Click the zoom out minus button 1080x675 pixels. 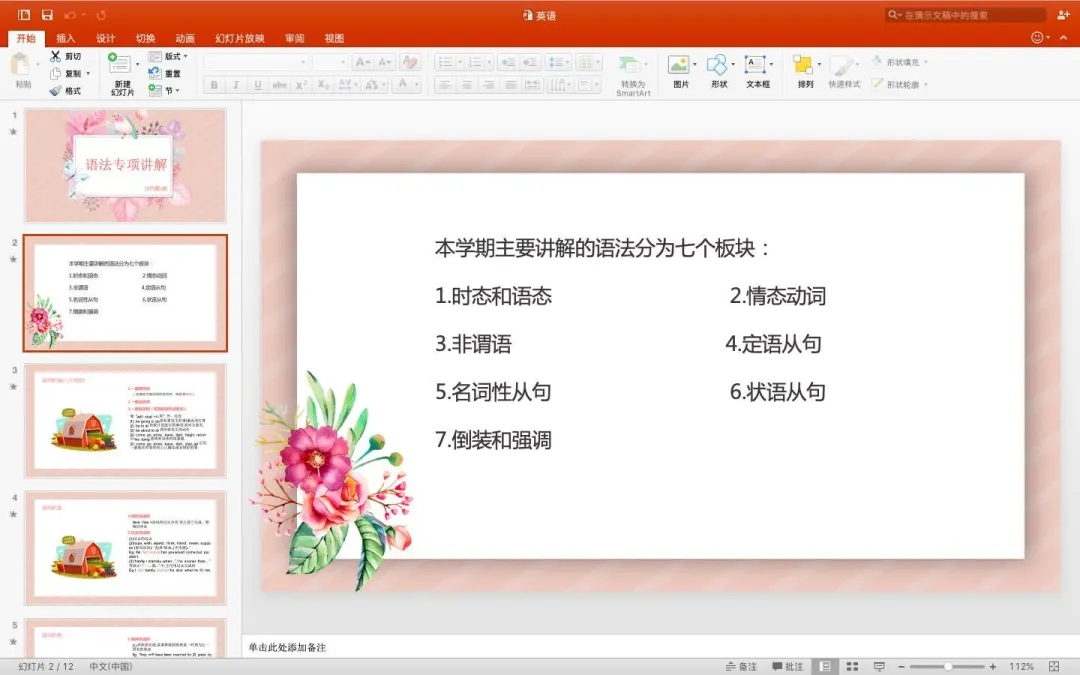click(902, 666)
